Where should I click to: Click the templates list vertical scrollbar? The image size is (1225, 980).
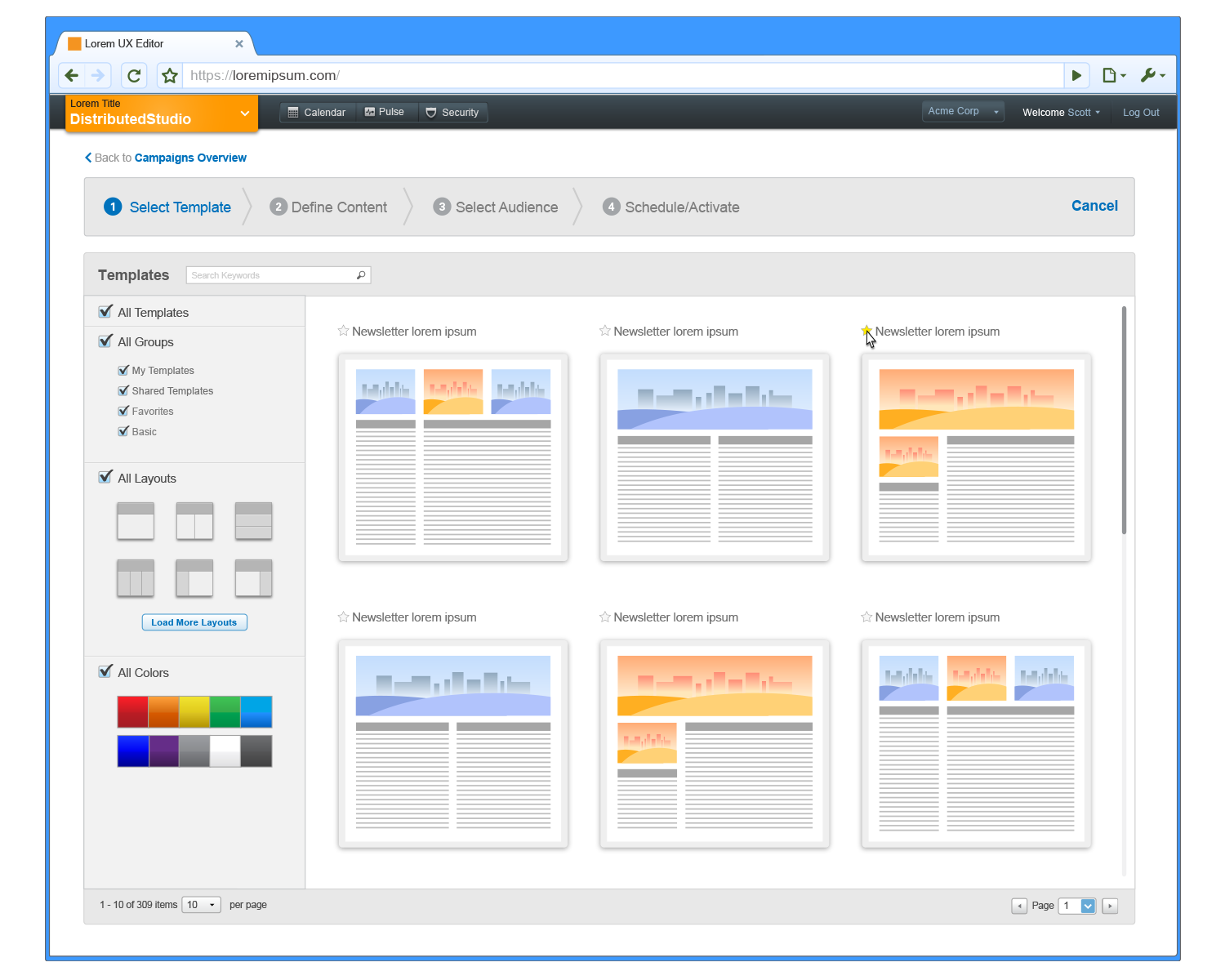click(x=1125, y=421)
